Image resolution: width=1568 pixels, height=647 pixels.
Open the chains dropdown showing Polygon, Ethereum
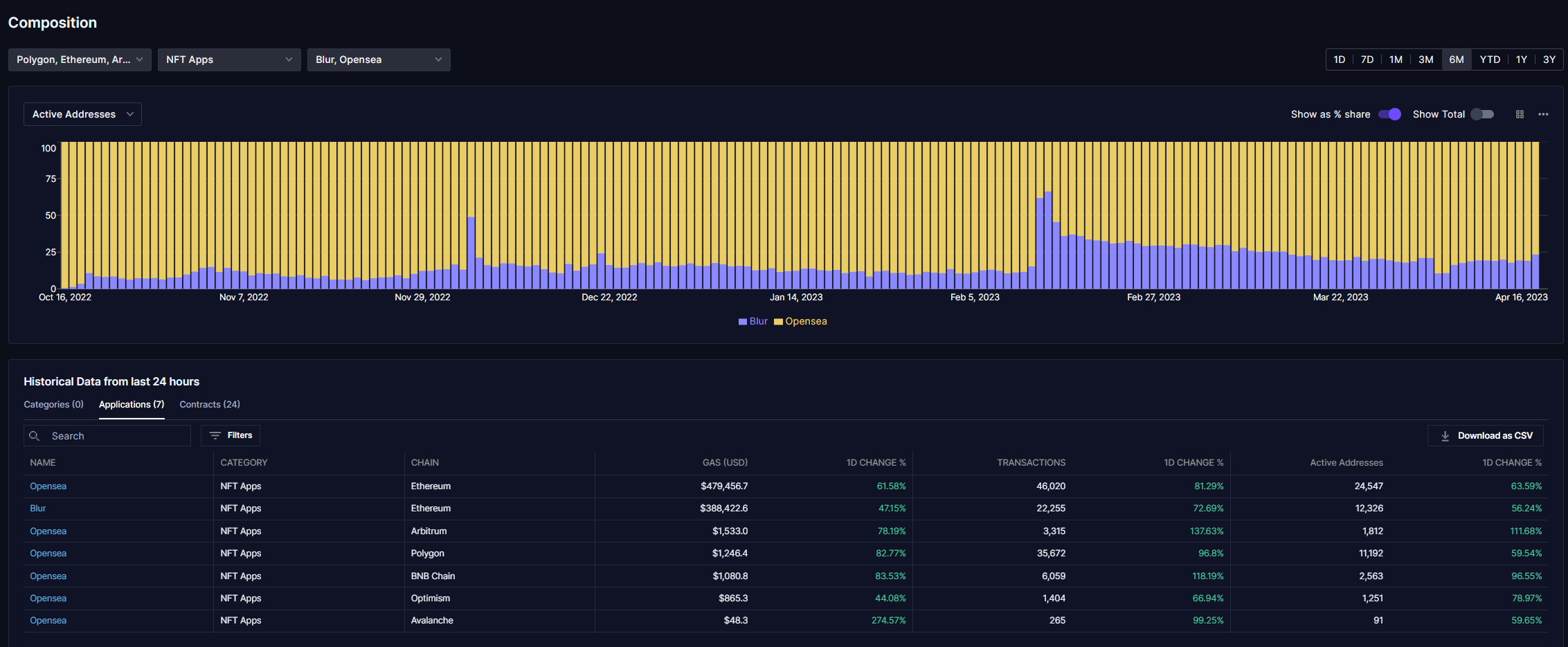pos(80,60)
